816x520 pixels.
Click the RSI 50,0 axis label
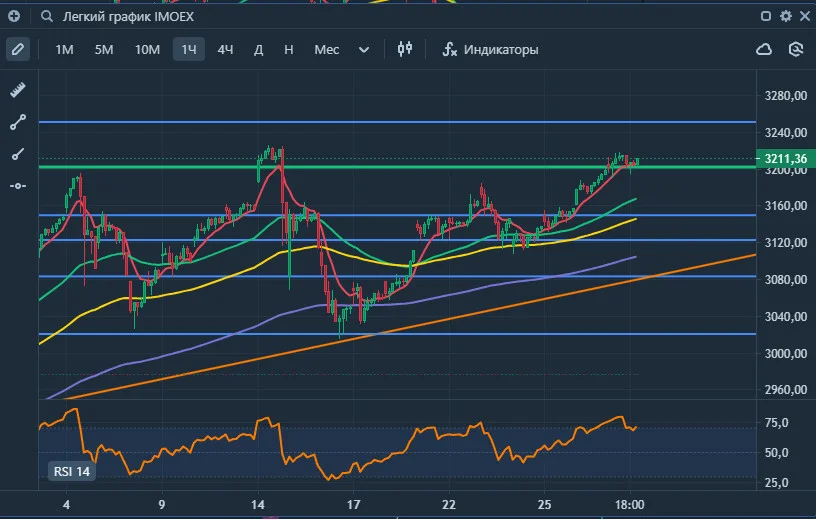coord(776,453)
